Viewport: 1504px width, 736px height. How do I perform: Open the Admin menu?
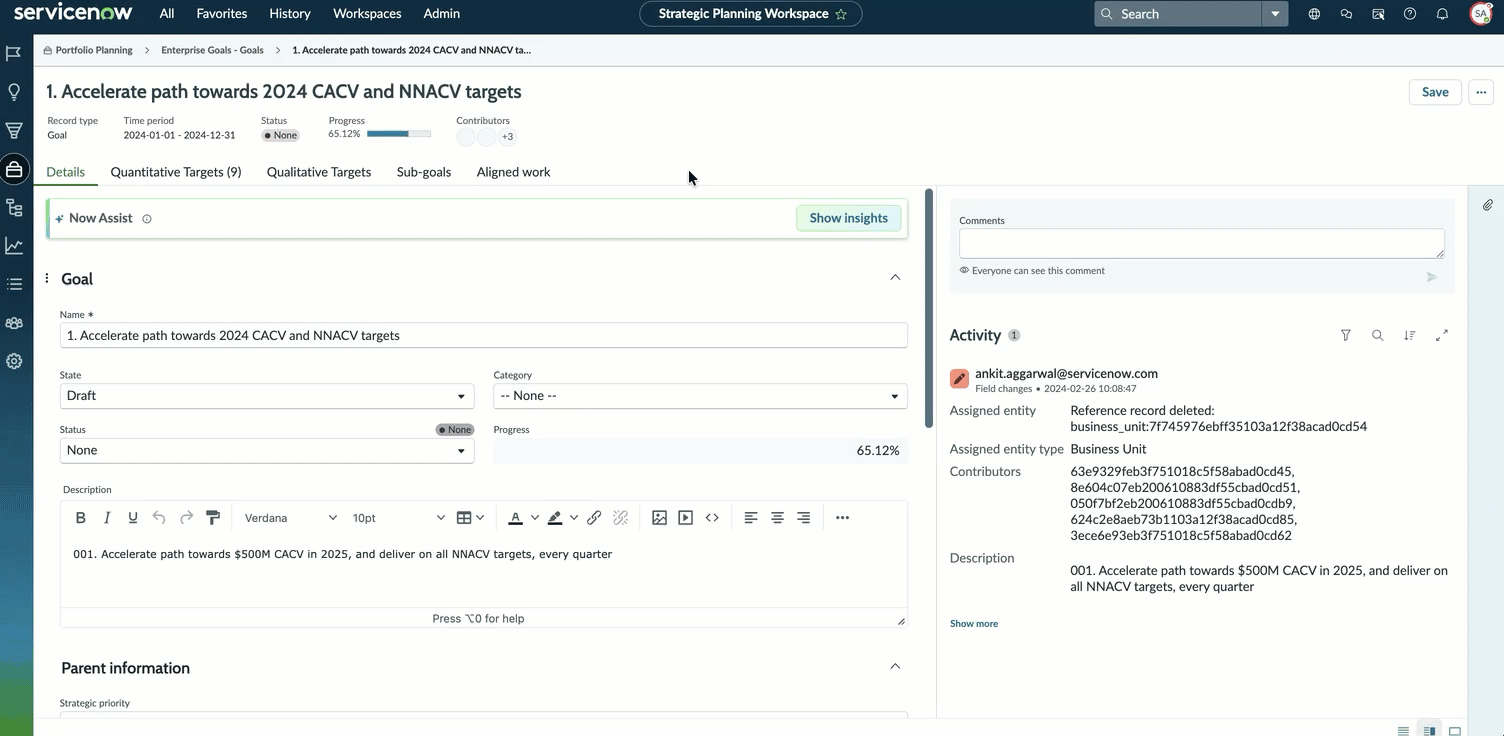coord(441,14)
